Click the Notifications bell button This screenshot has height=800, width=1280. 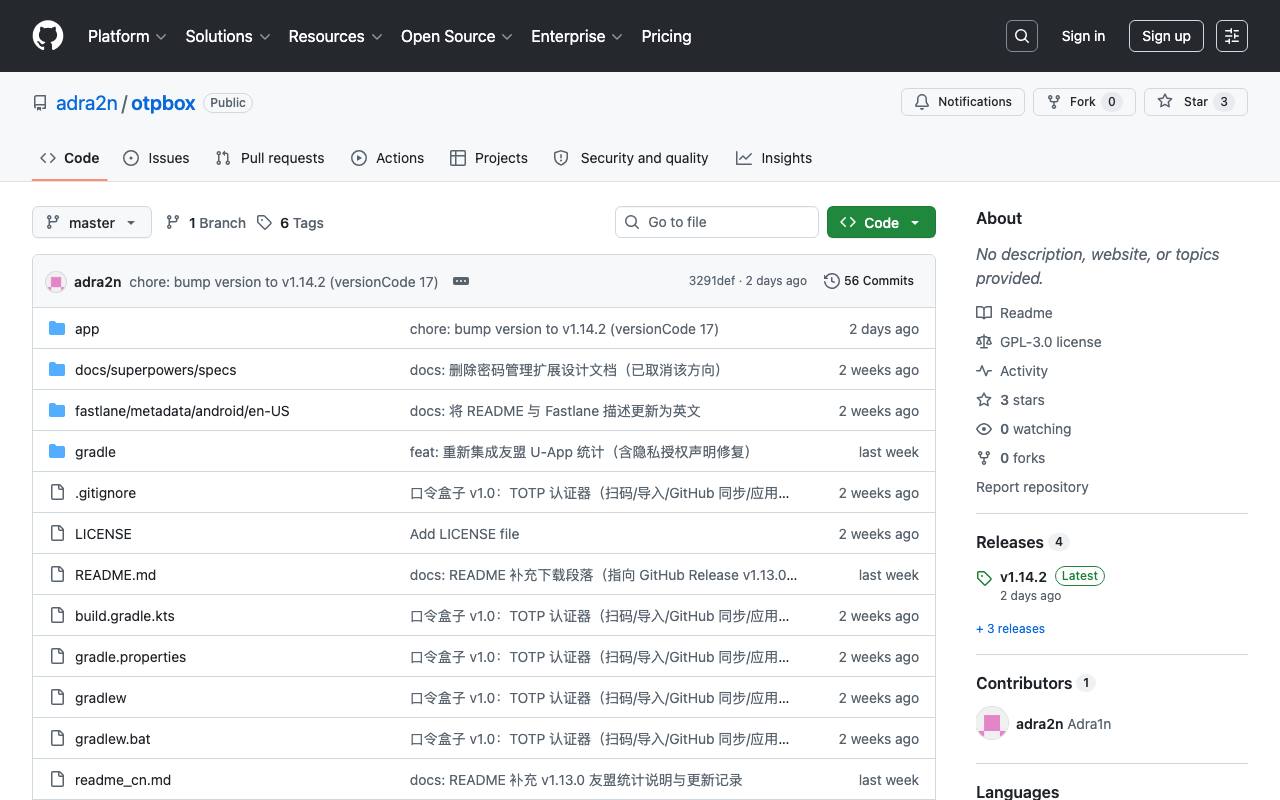coord(965,102)
